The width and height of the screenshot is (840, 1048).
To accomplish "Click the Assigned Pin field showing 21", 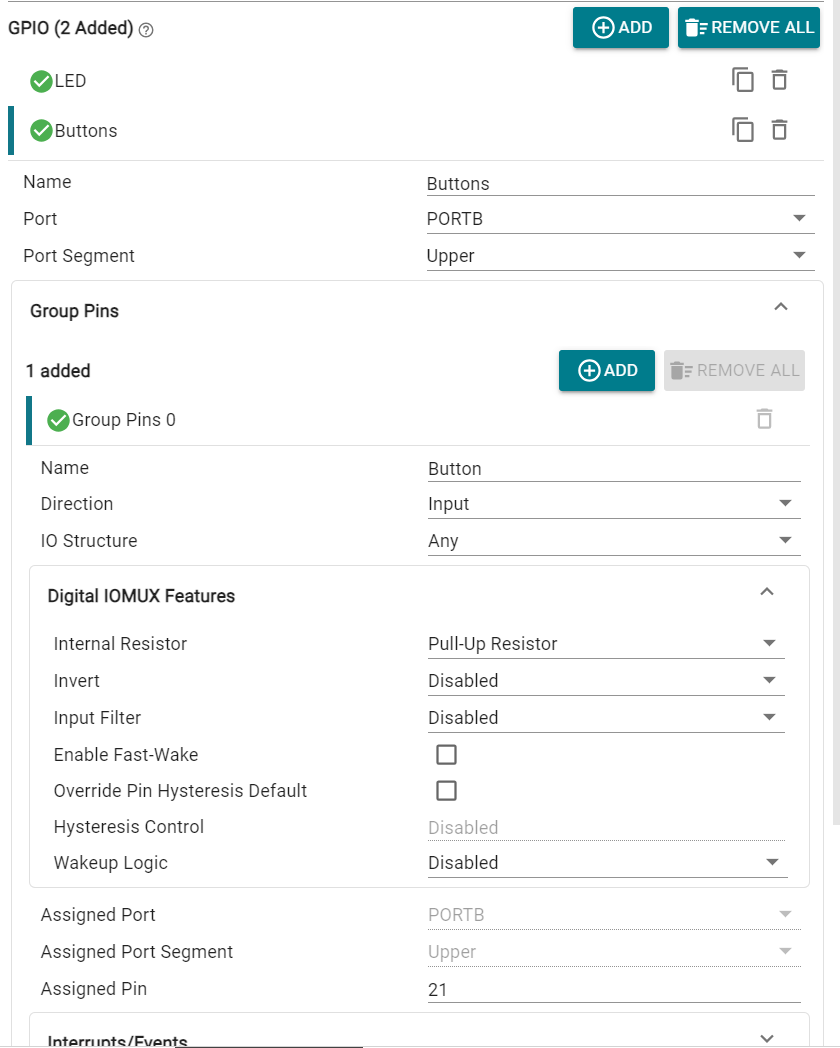I will pyautogui.click(x=613, y=990).
